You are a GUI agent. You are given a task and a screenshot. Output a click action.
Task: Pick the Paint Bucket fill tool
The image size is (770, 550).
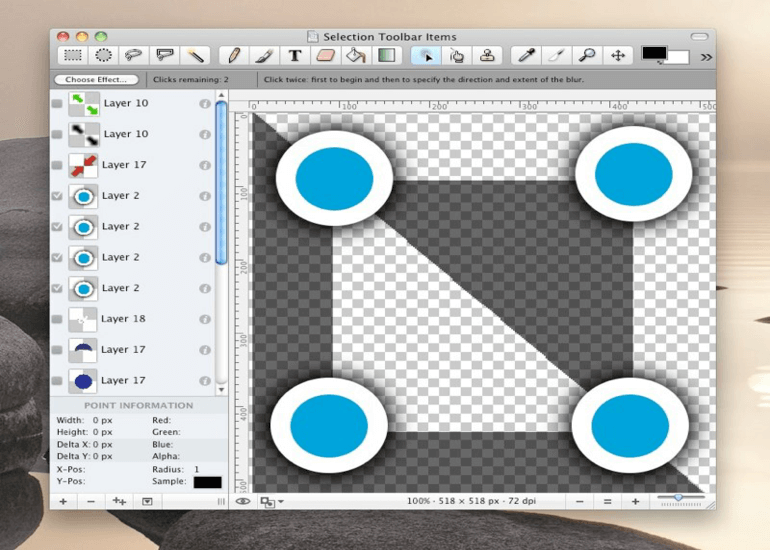[357, 56]
